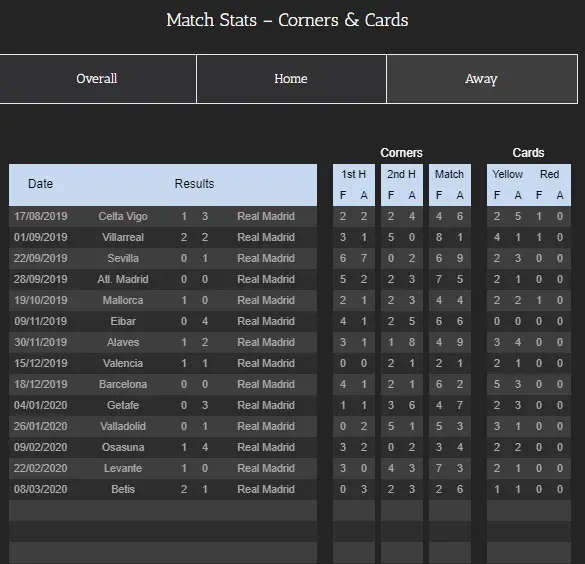Open the Villarreal team name
Image resolution: width=585 pixels, height=564 pixels.
pyautogui.click(x=123, y=237)
